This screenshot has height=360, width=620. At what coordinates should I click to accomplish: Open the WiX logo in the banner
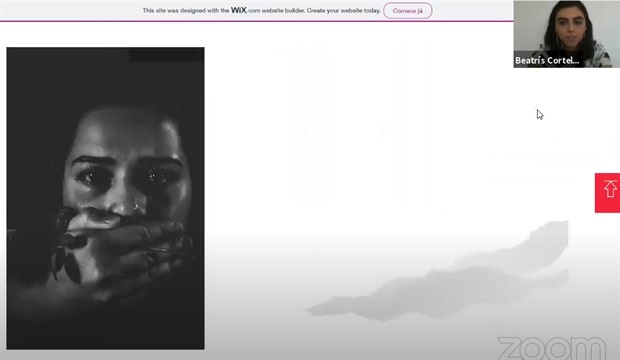238,10
